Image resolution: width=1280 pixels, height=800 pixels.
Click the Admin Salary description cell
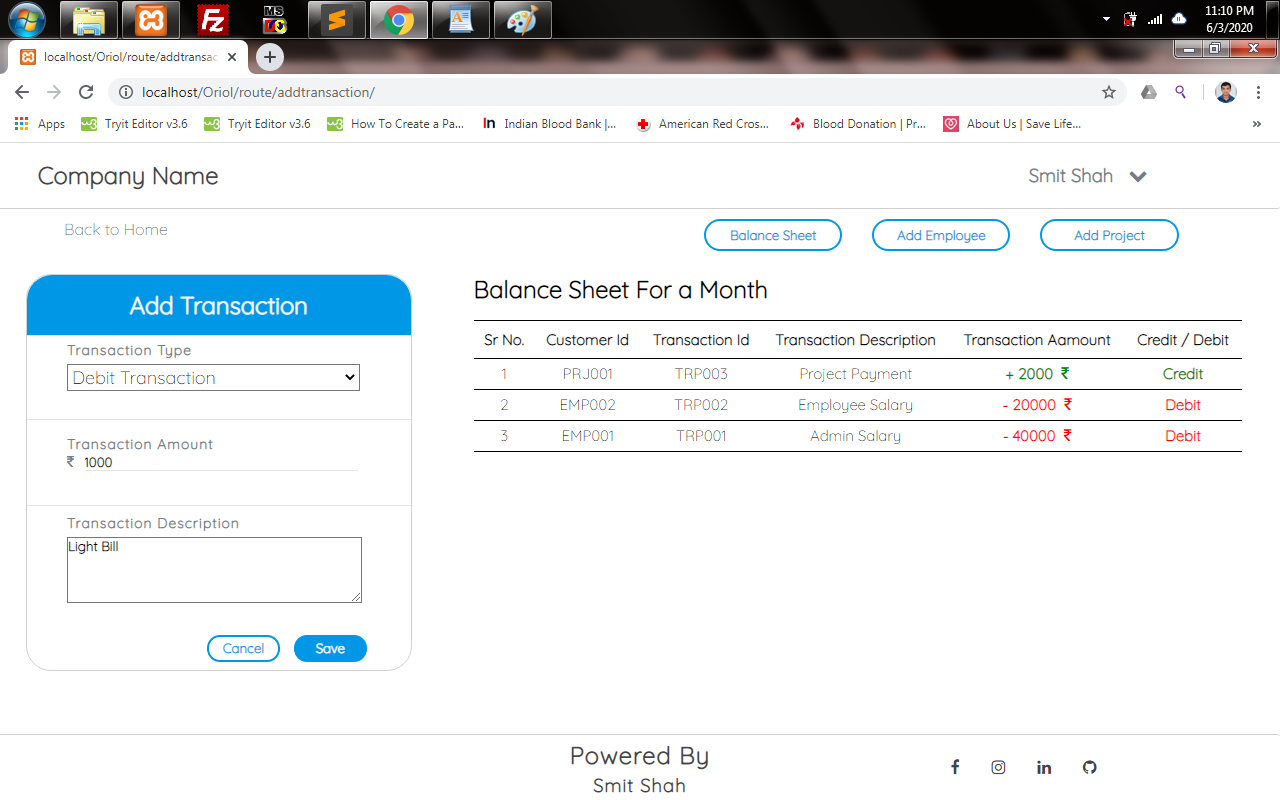[x=855, y=436]
